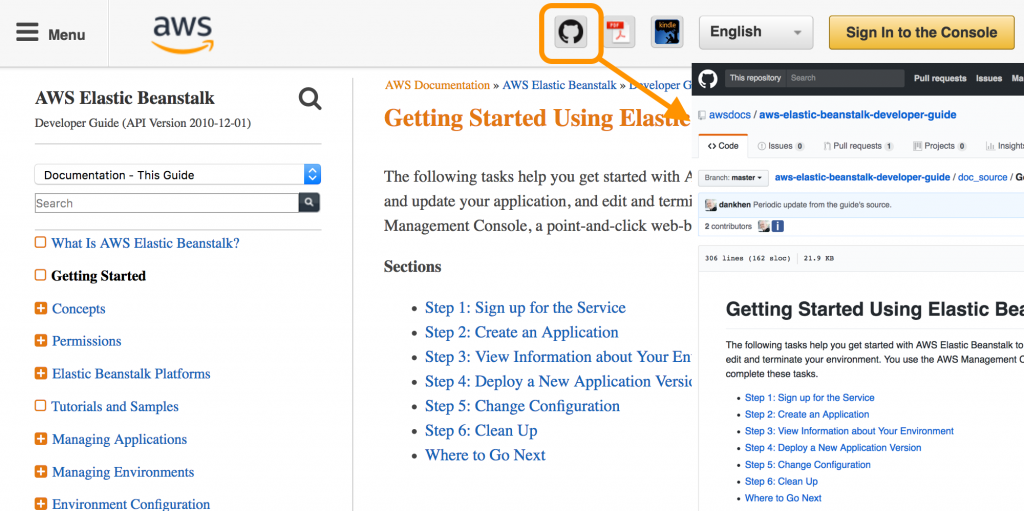This screenshot has height=511, width=1024.
Task: Open the Concepts sidebar link
Action: (x=78, y=308)
